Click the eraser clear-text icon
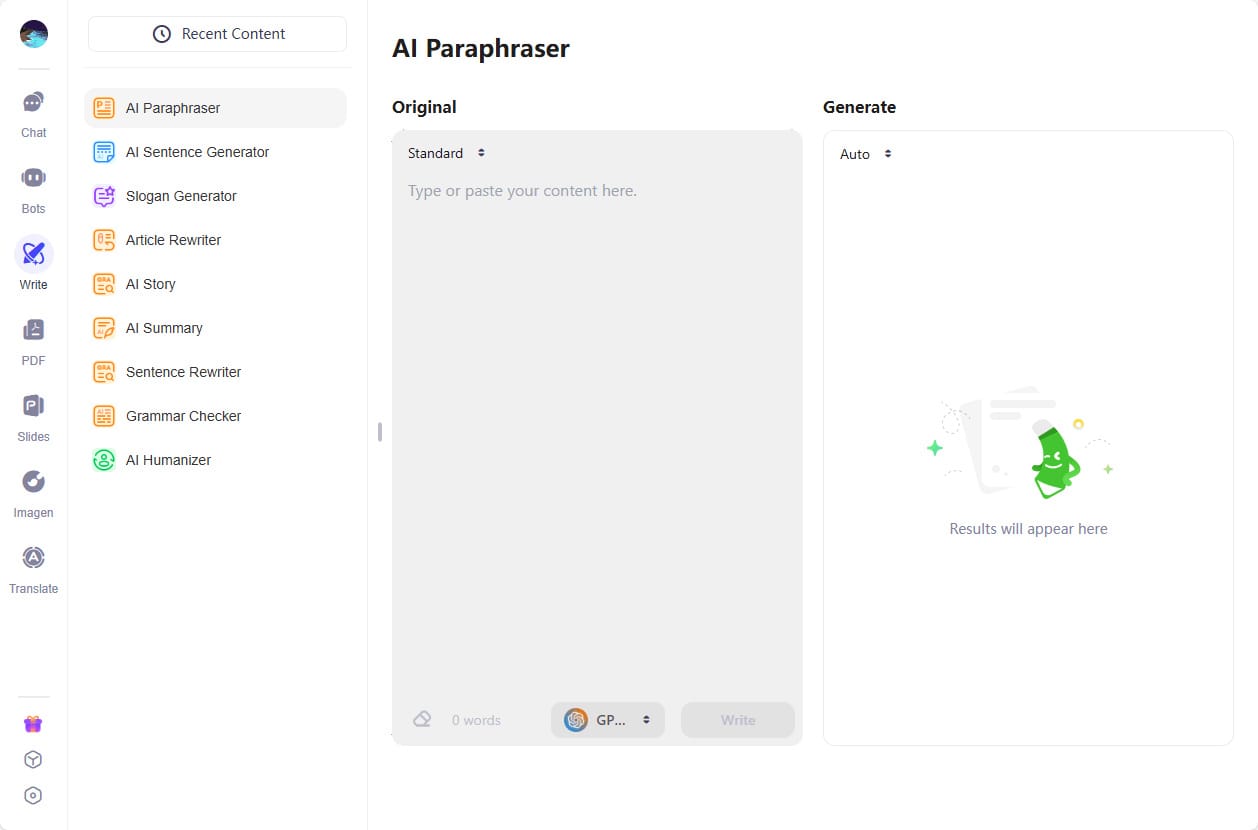The image size is (1258, 830). click(422, 719)
